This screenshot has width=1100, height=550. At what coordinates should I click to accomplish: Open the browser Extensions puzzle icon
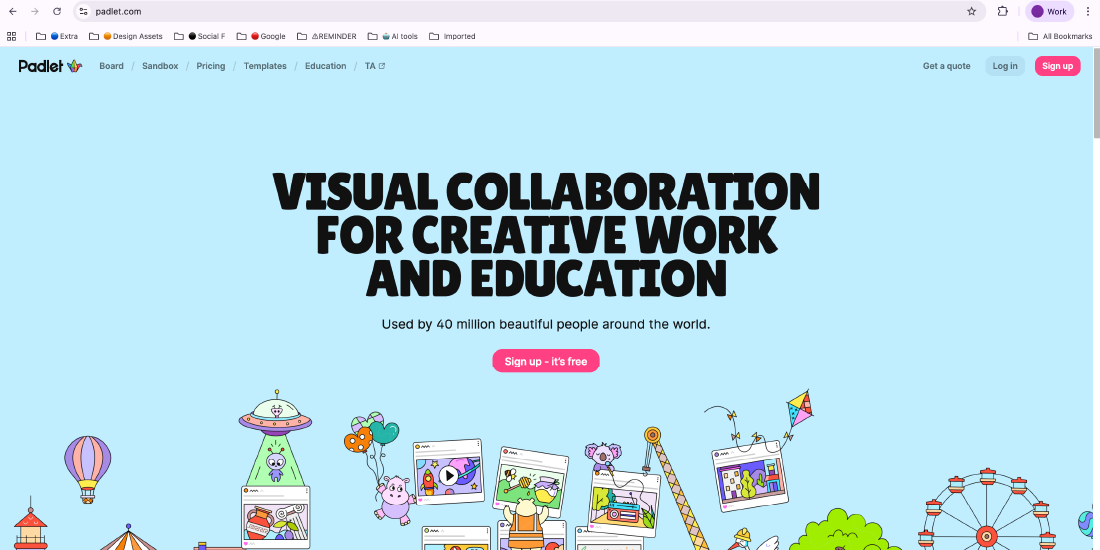tap(1003, 12)
